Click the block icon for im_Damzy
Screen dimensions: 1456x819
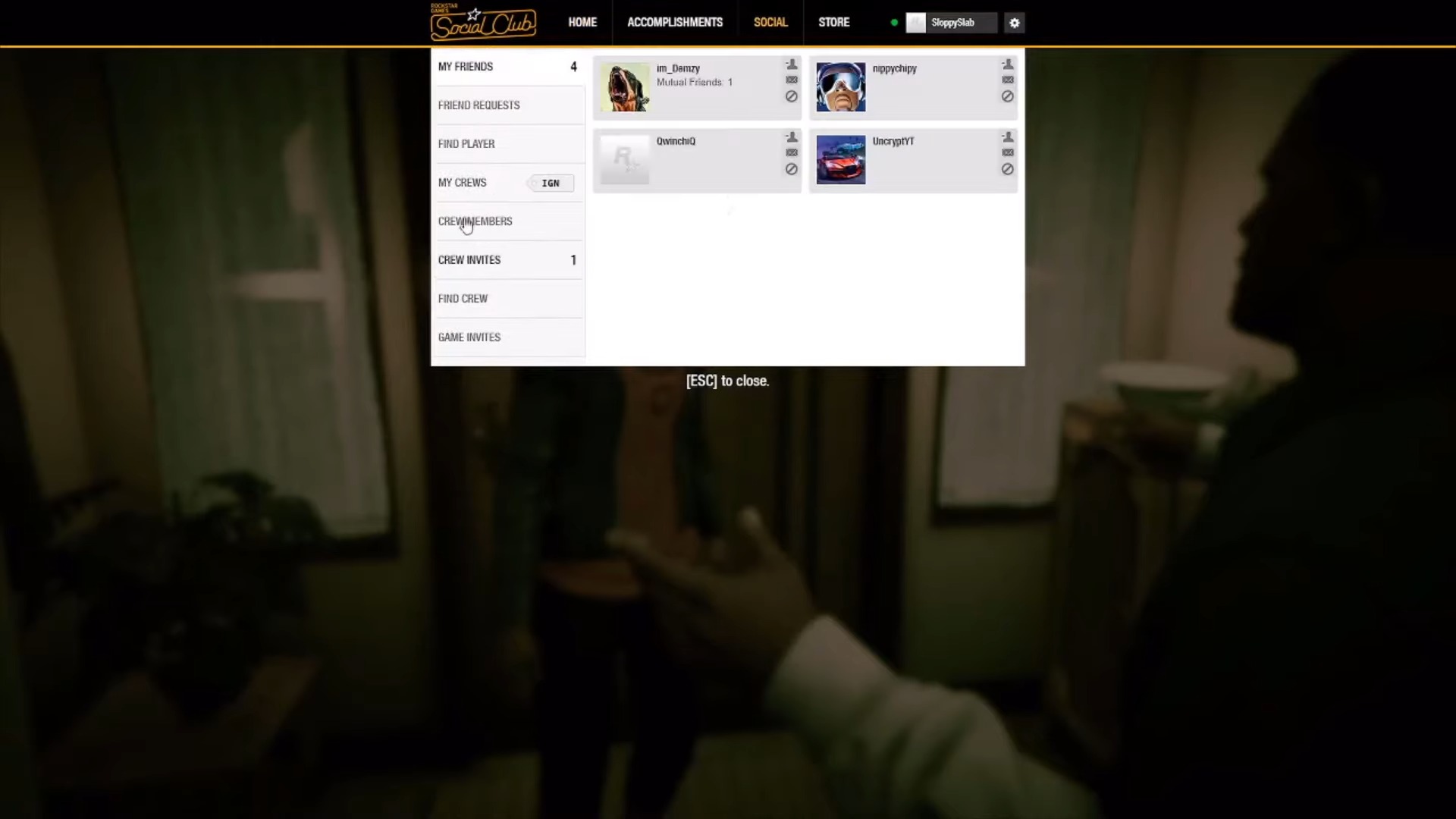[791, 96]
